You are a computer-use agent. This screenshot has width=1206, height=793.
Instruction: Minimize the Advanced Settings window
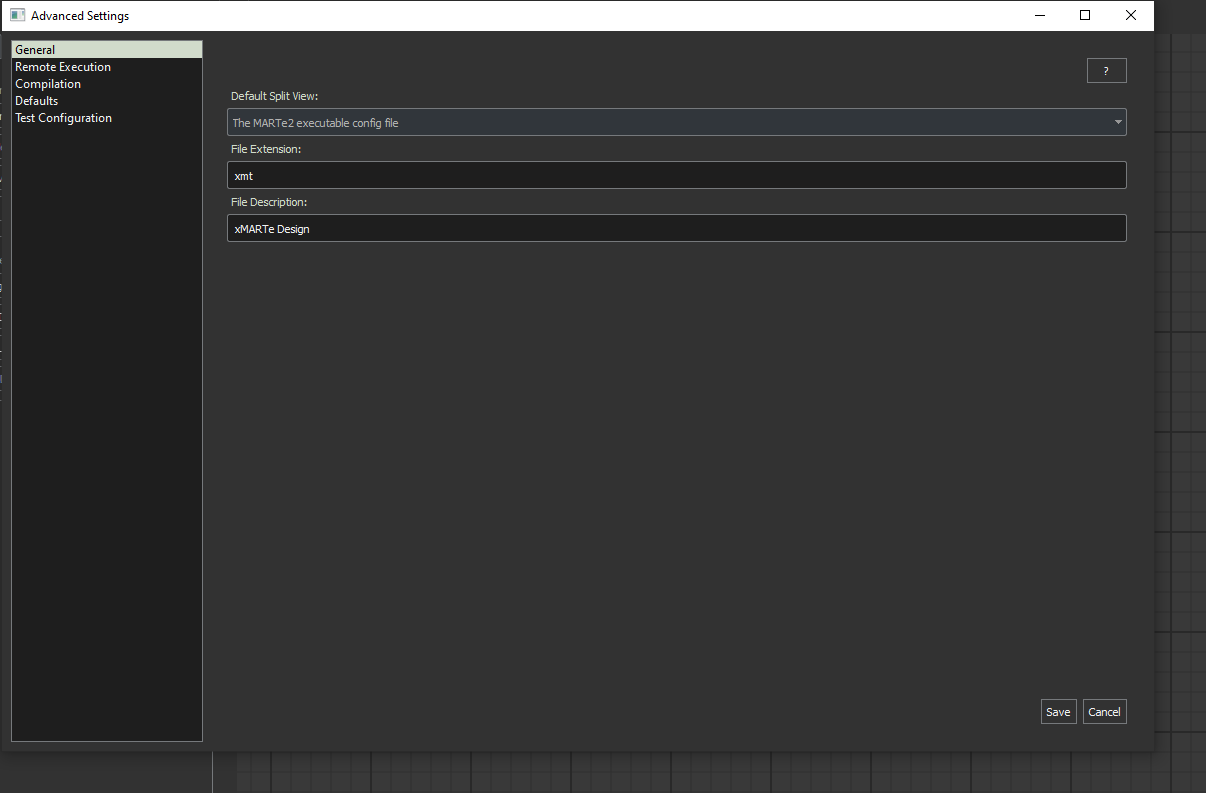[1040, 15]
